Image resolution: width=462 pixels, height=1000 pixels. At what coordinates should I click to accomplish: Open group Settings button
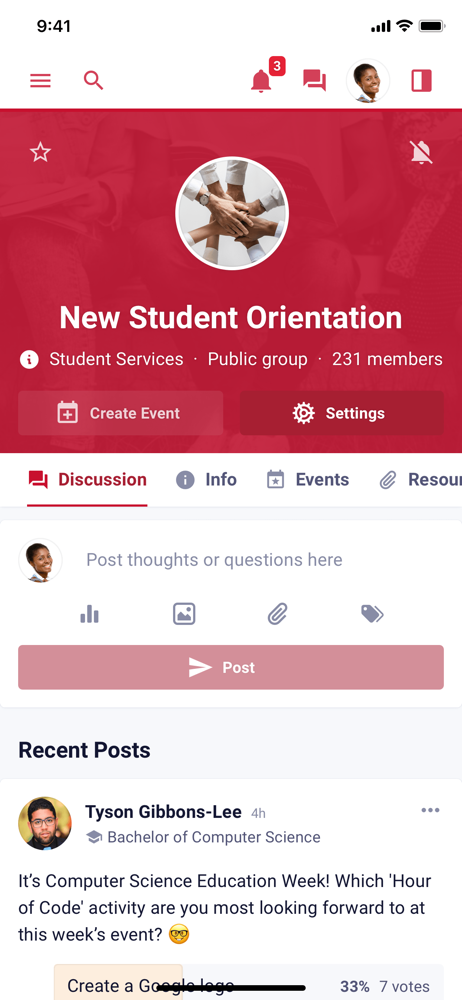[x=341, y=413]
